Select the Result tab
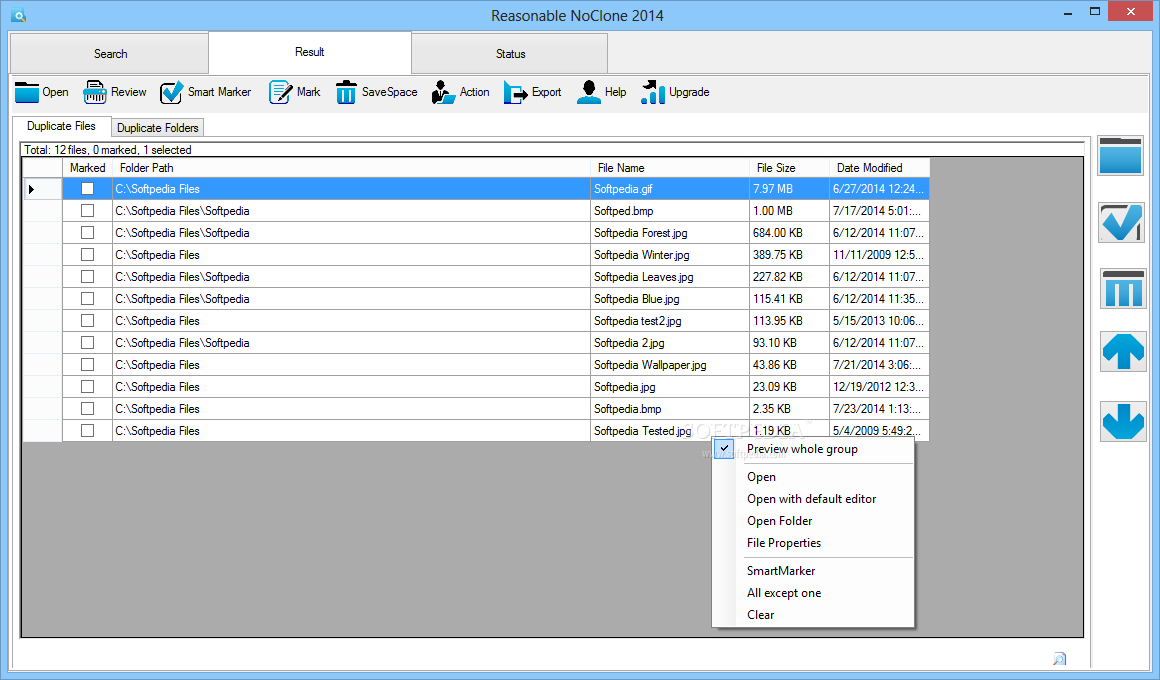Screen dimensions: 1160x680 click(x=310, y=52)
